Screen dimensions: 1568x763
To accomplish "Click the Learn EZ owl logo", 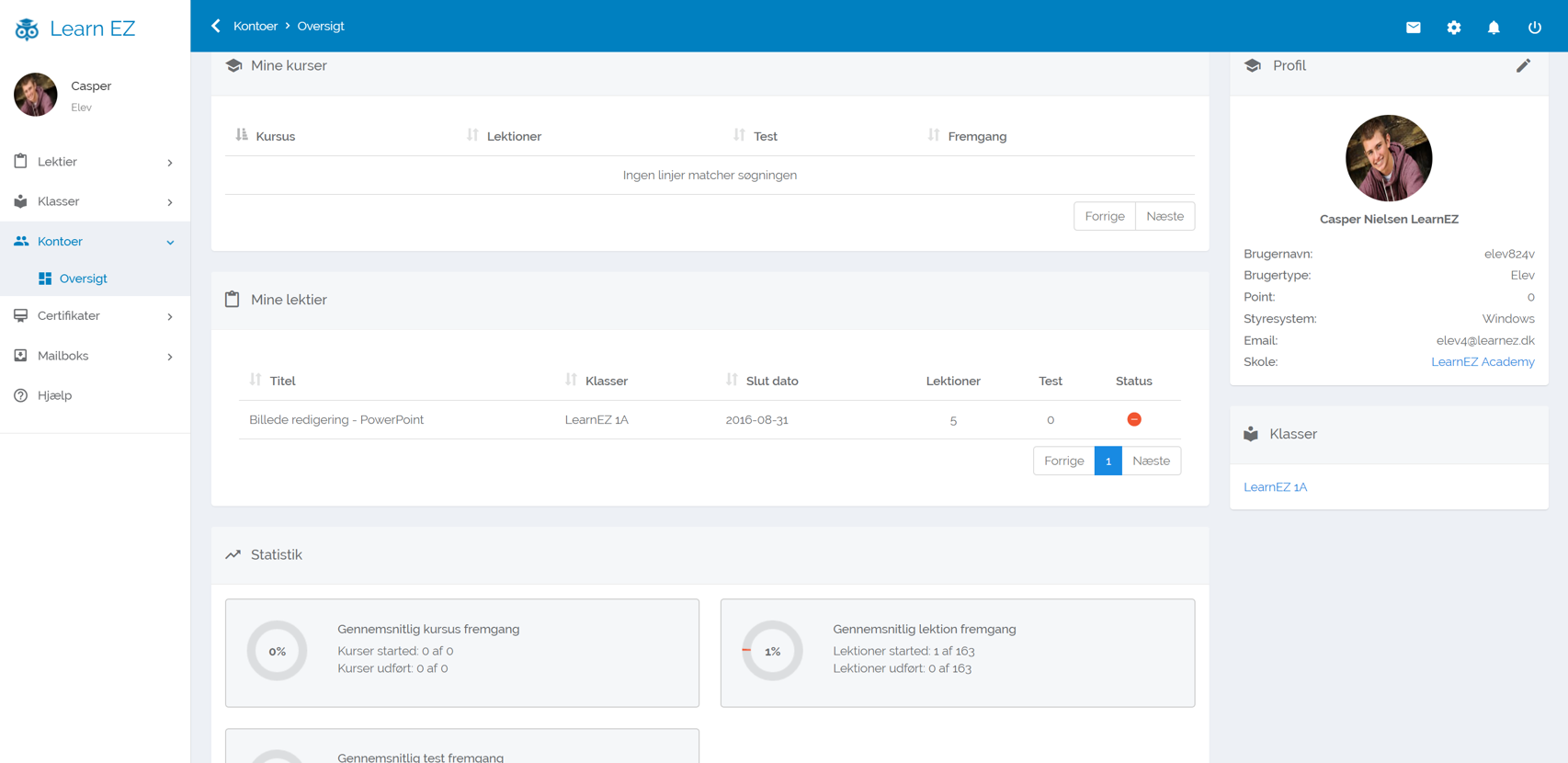I will (x=27, y=29).
